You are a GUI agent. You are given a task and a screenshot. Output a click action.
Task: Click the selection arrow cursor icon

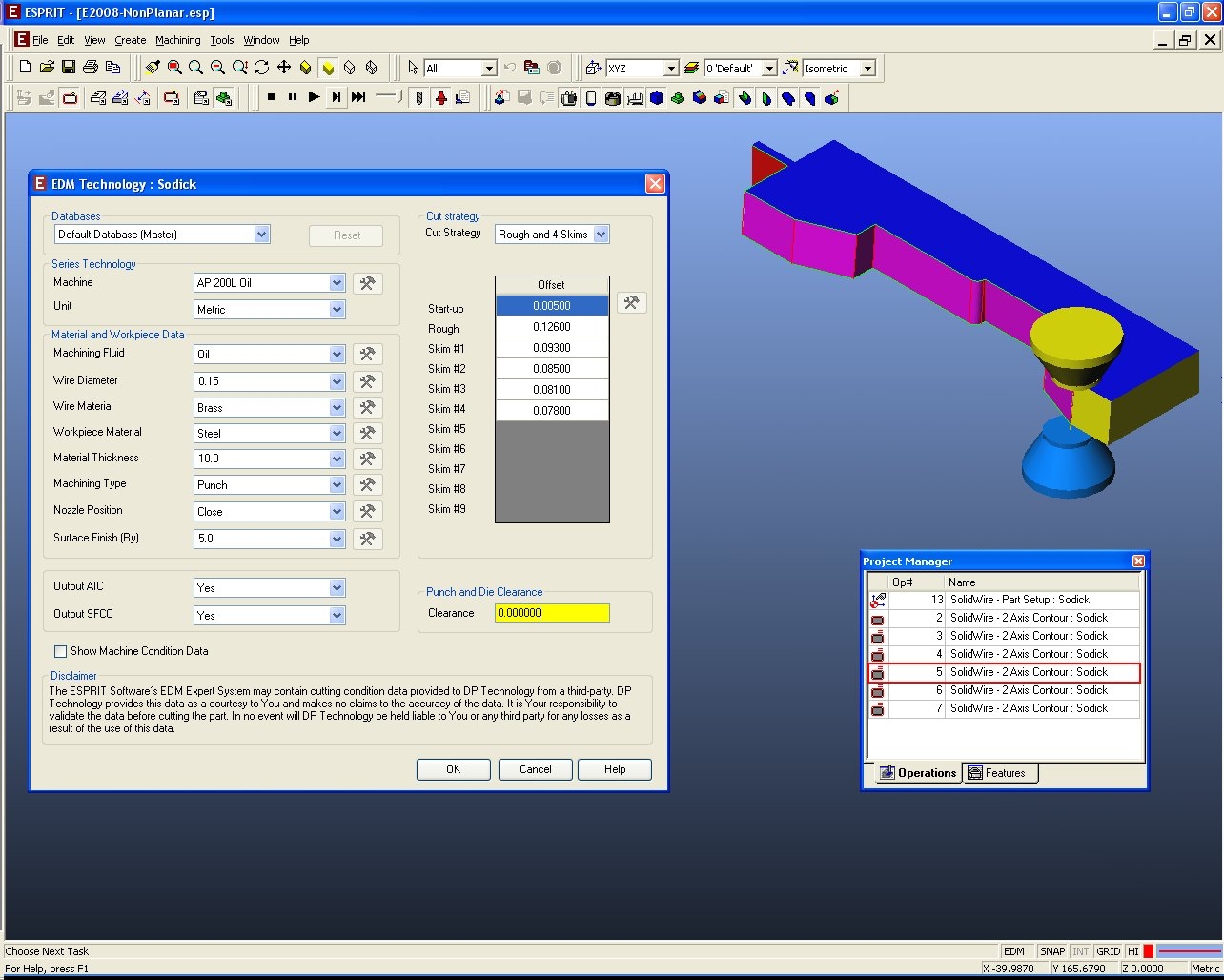tap(413, 68)
